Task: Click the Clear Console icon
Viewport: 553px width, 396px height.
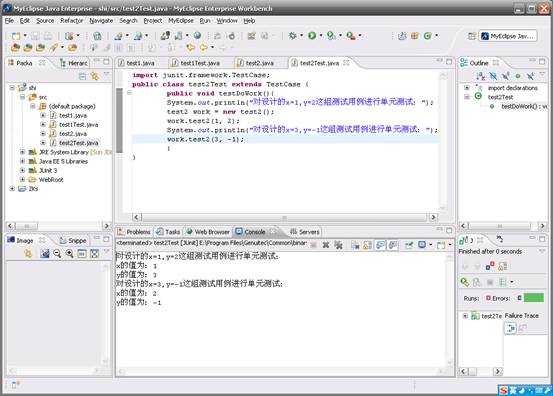Action: click(355, 245)
